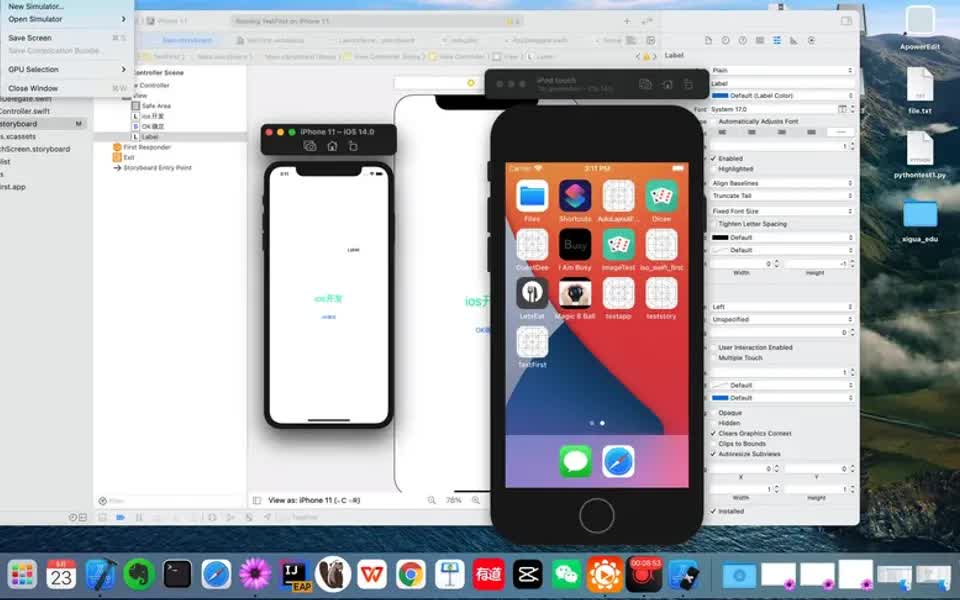Viewport: 960px width, 600px height.
Task: Open WeChat from the macOS Dock
Action: pos(565,575)
